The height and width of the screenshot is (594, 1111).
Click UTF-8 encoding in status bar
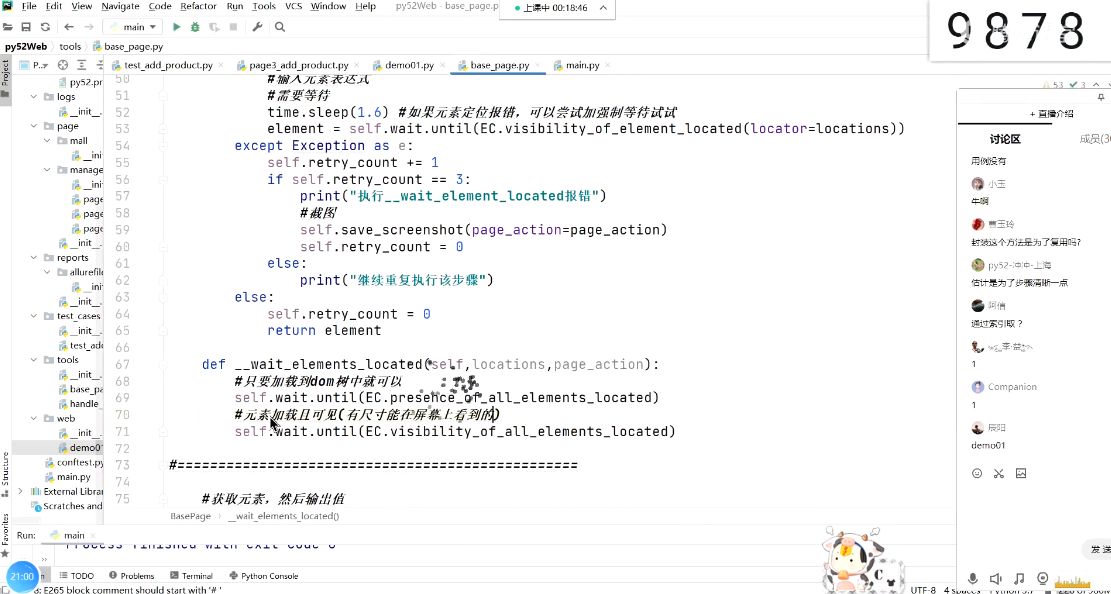click(923, 590)
